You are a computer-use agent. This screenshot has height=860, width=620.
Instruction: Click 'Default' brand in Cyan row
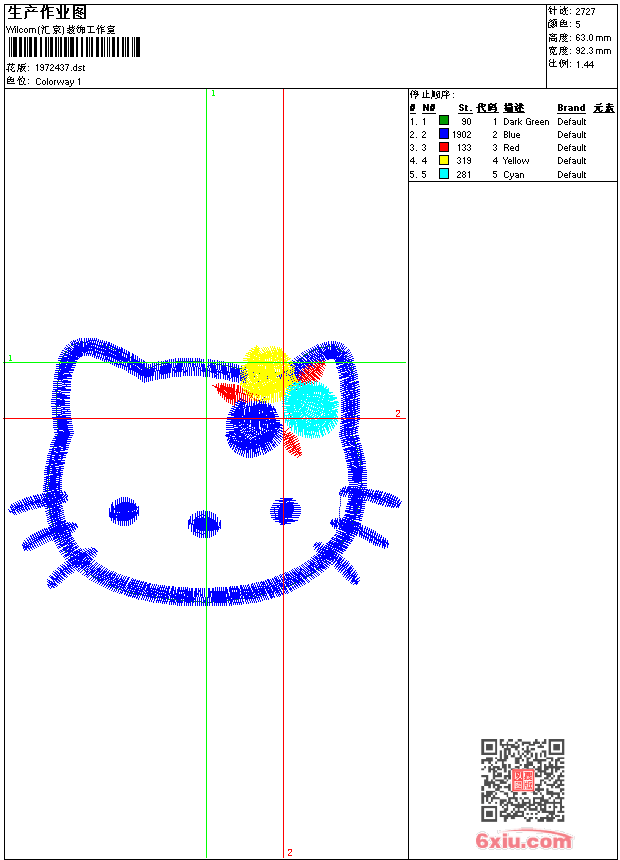(572, 175)
